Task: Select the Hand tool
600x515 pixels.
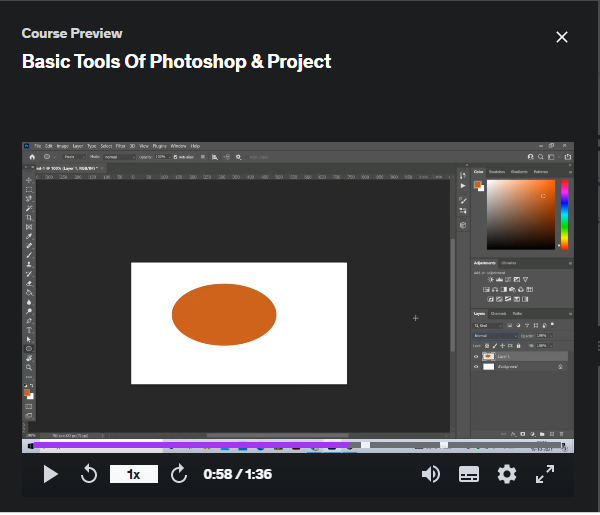Action: point(29,358)
